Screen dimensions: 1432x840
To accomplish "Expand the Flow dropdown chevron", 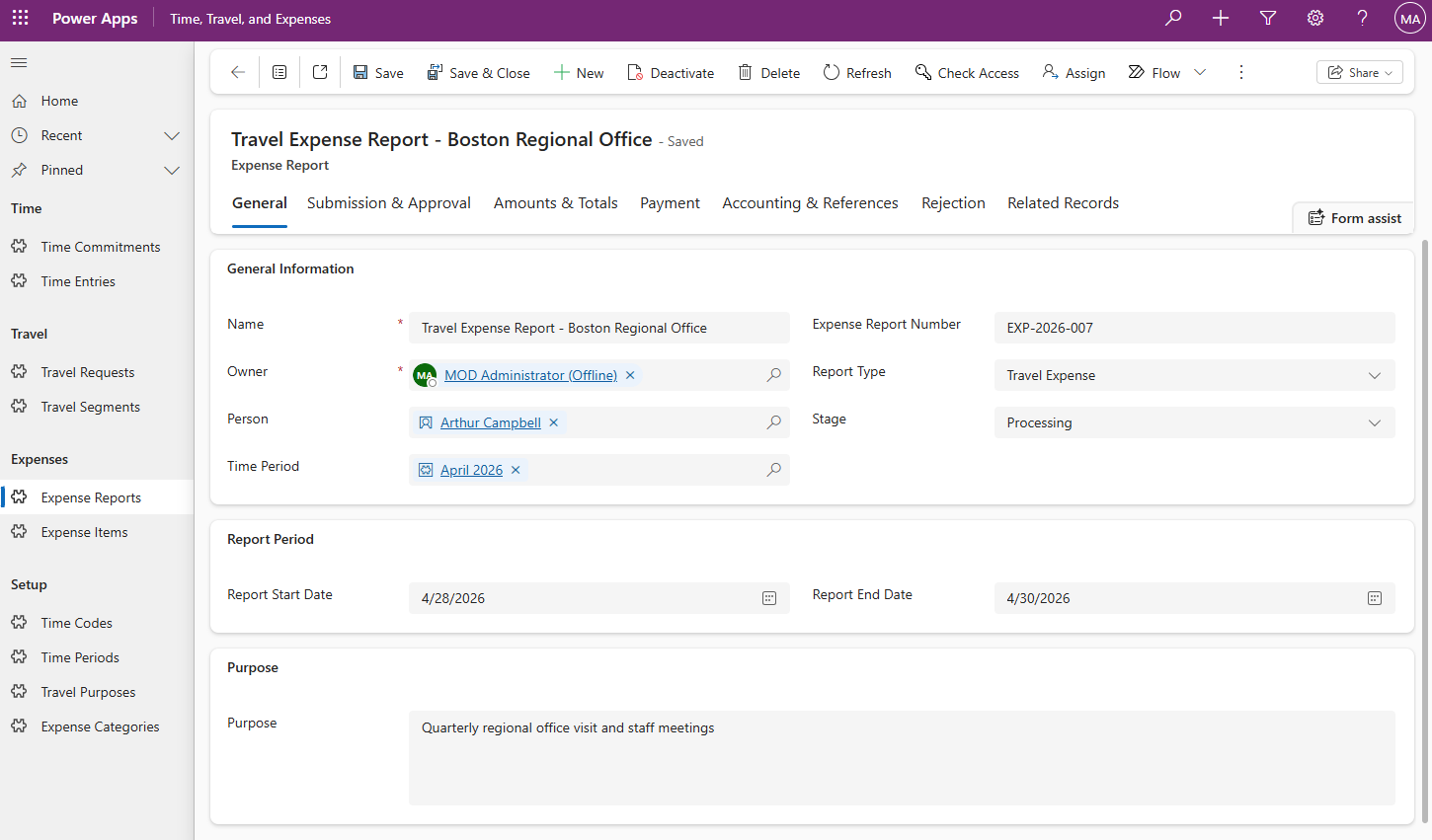I will (1200, 72).
